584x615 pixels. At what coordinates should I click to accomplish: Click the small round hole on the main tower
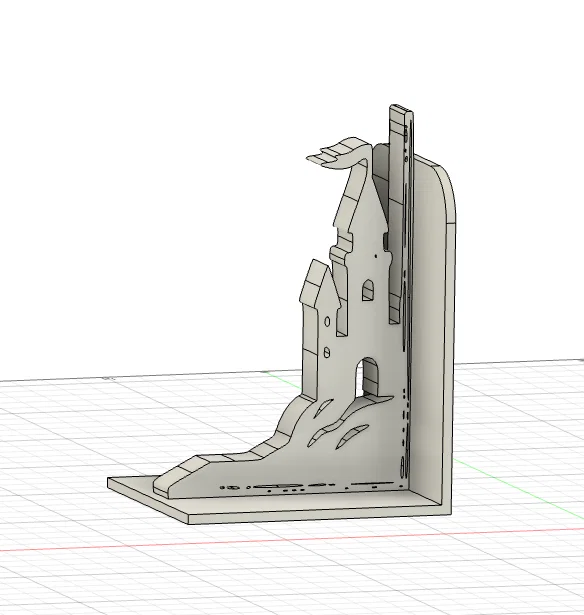coord(376,257)
